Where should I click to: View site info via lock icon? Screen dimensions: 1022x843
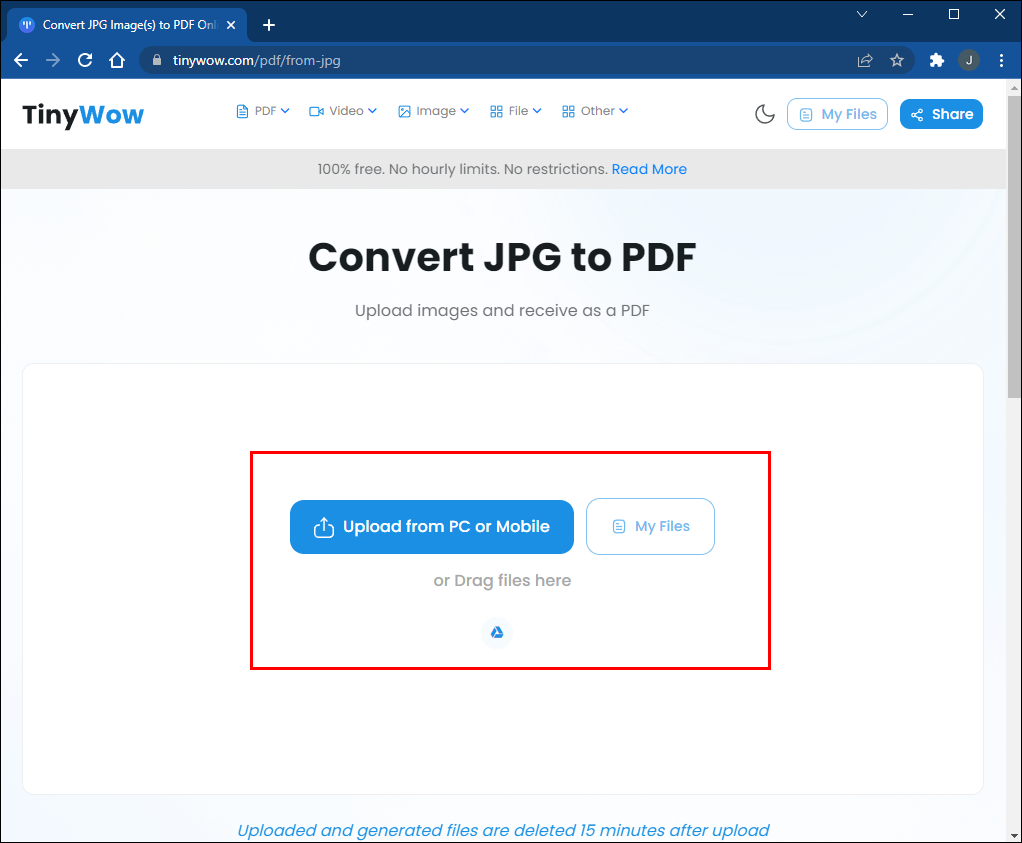click(x=156, y=61)
